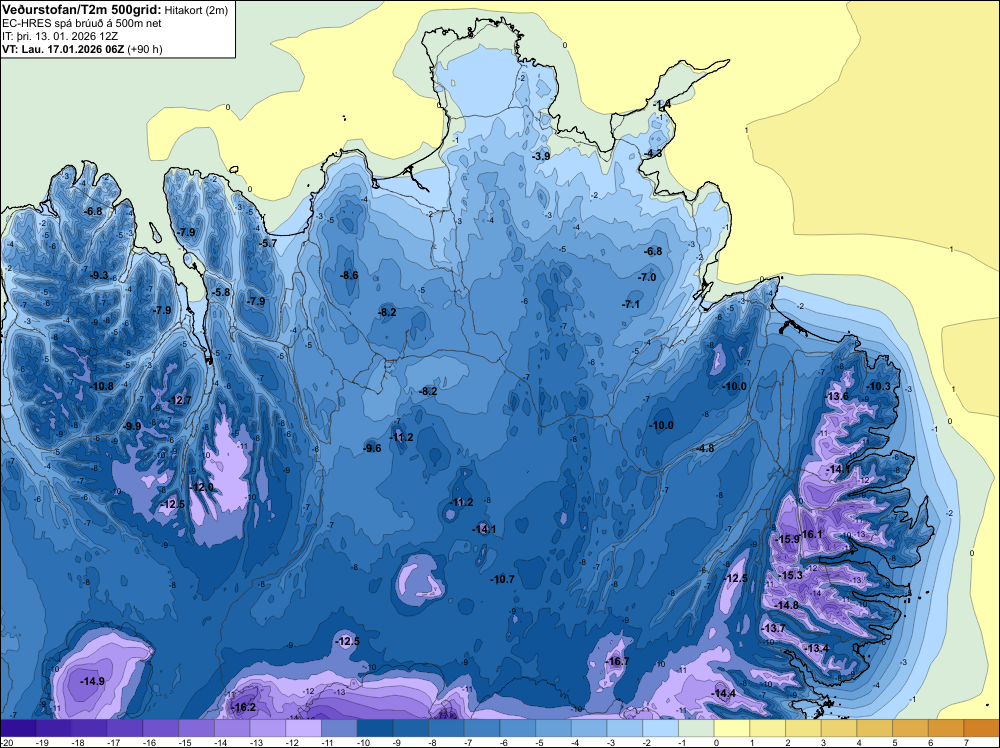
Task: Pick the legend swatch between 3 and 4
Action: click(x=839, y=728)
